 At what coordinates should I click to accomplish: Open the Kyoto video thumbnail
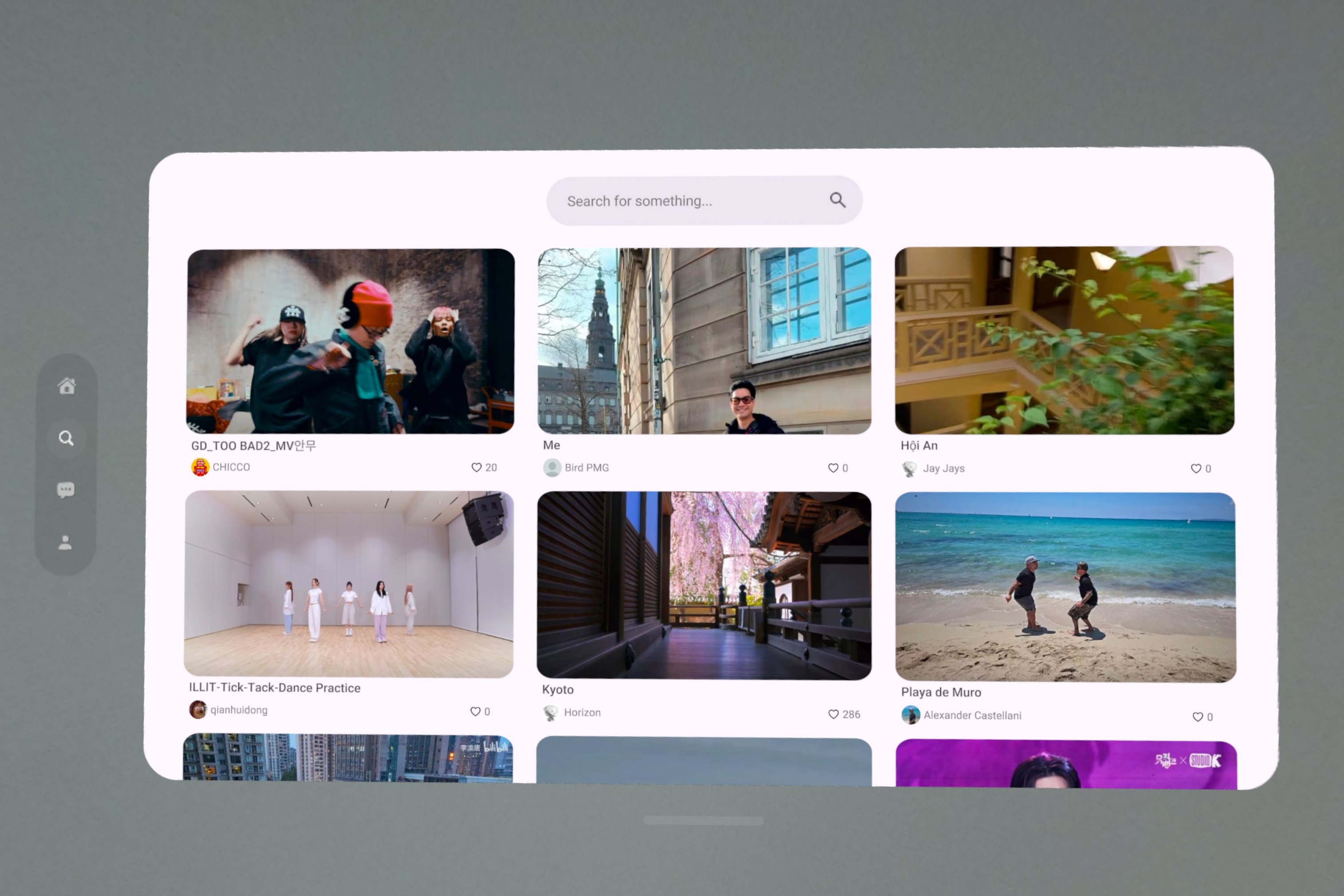pyautogui.click(x=704, y=585)
